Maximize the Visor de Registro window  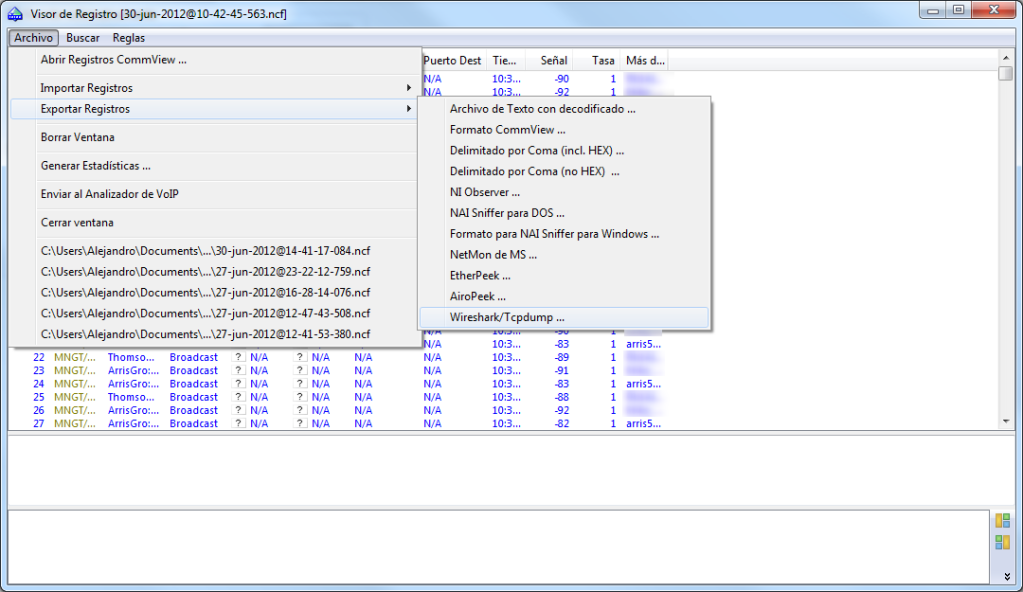958,10
